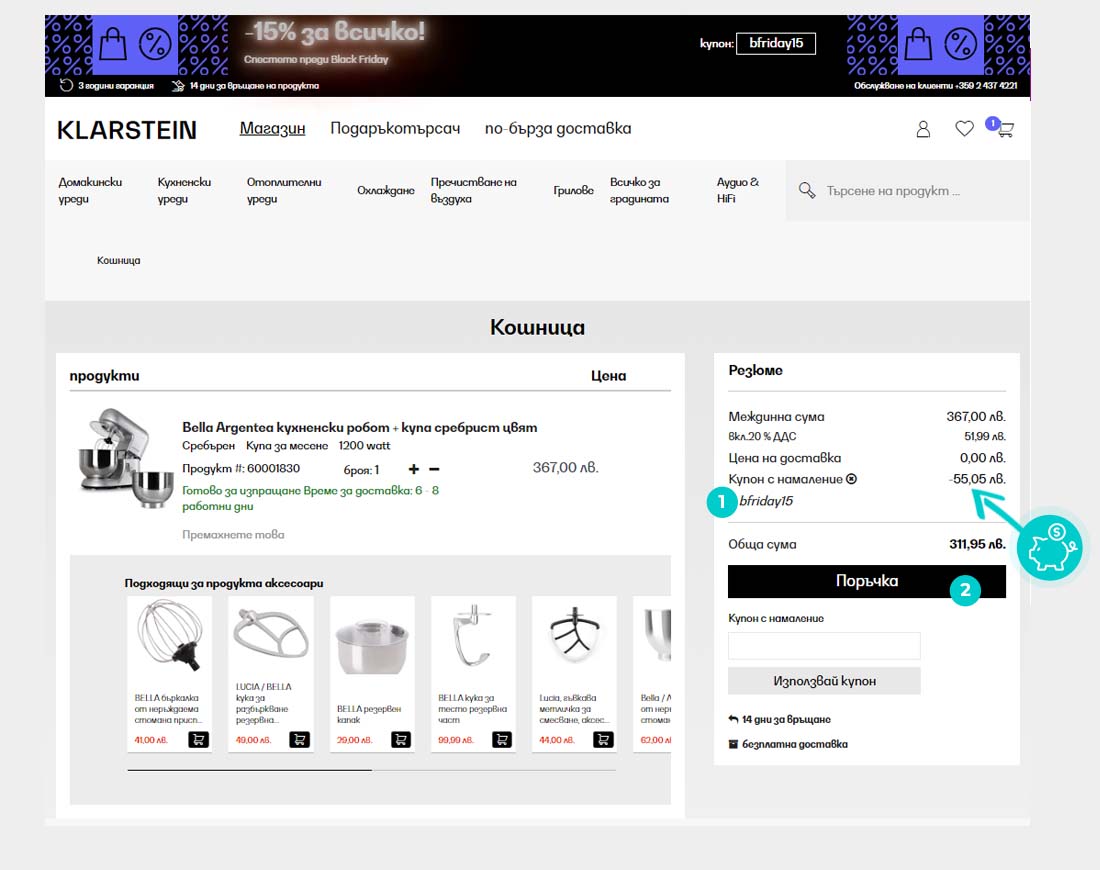Click the 99,99 лв. accessory price
This screenshot has height=870, width=1100.
point(455,740)
